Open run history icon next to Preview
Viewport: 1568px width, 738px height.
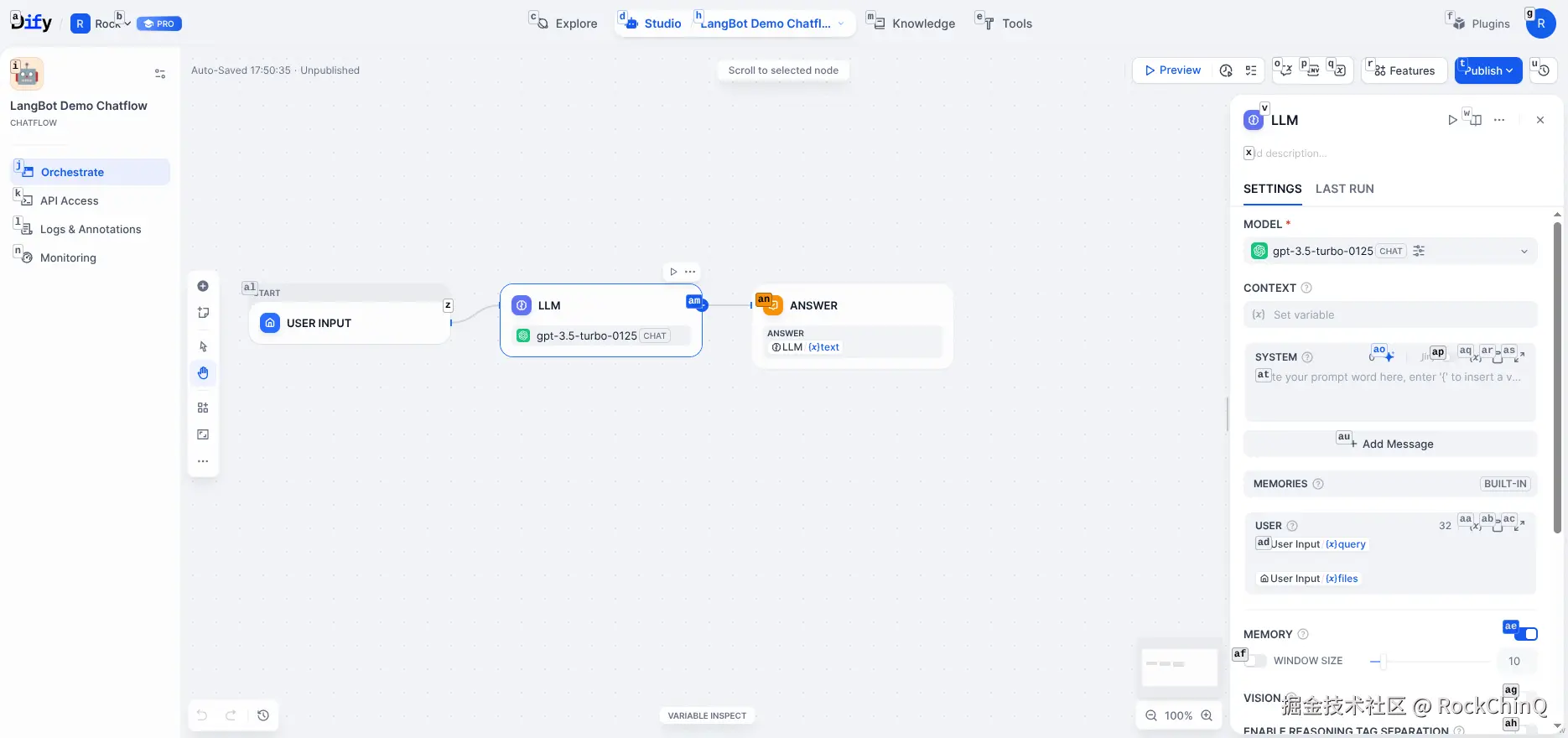[1226, 70]
